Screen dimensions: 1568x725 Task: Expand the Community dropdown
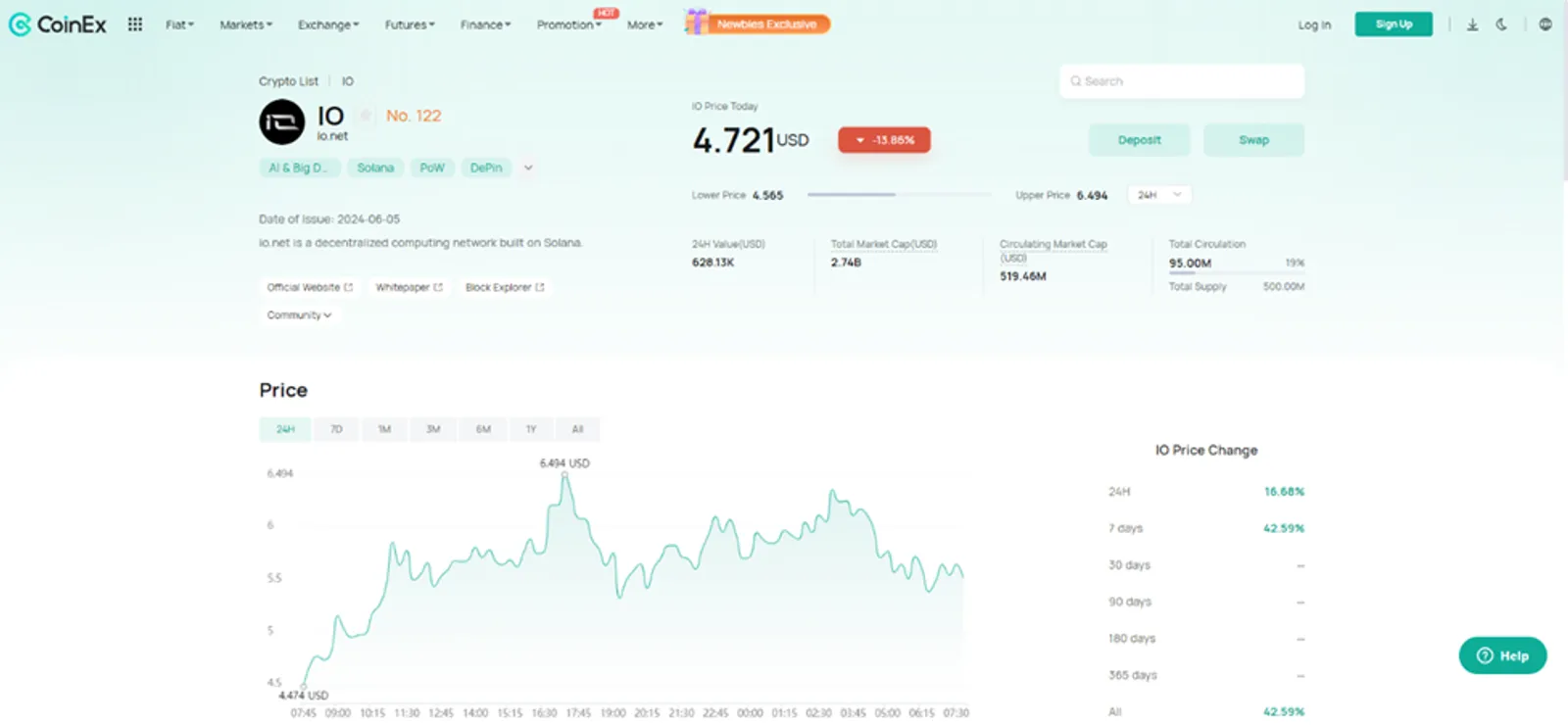tap(299, 315)
